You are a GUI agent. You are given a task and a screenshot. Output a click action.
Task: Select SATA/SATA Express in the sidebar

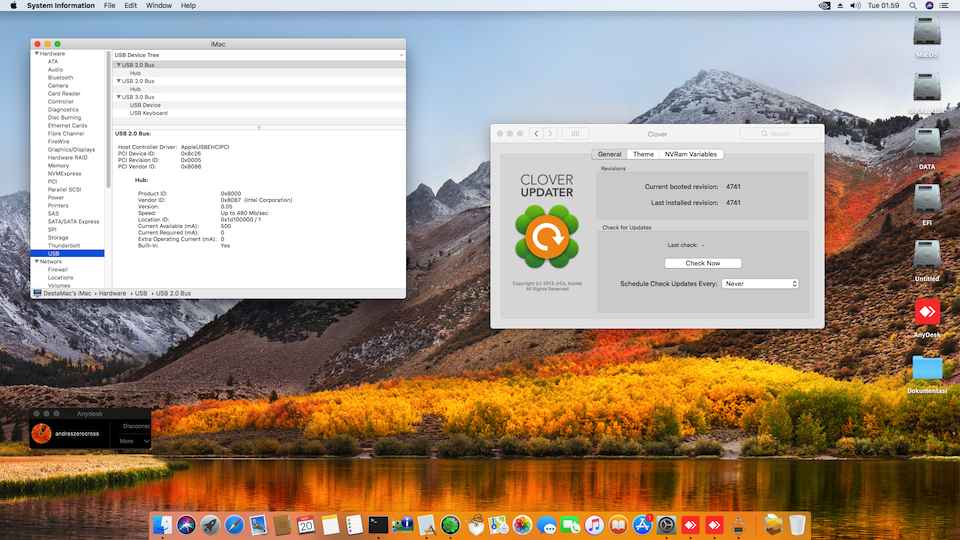[73, 222]
